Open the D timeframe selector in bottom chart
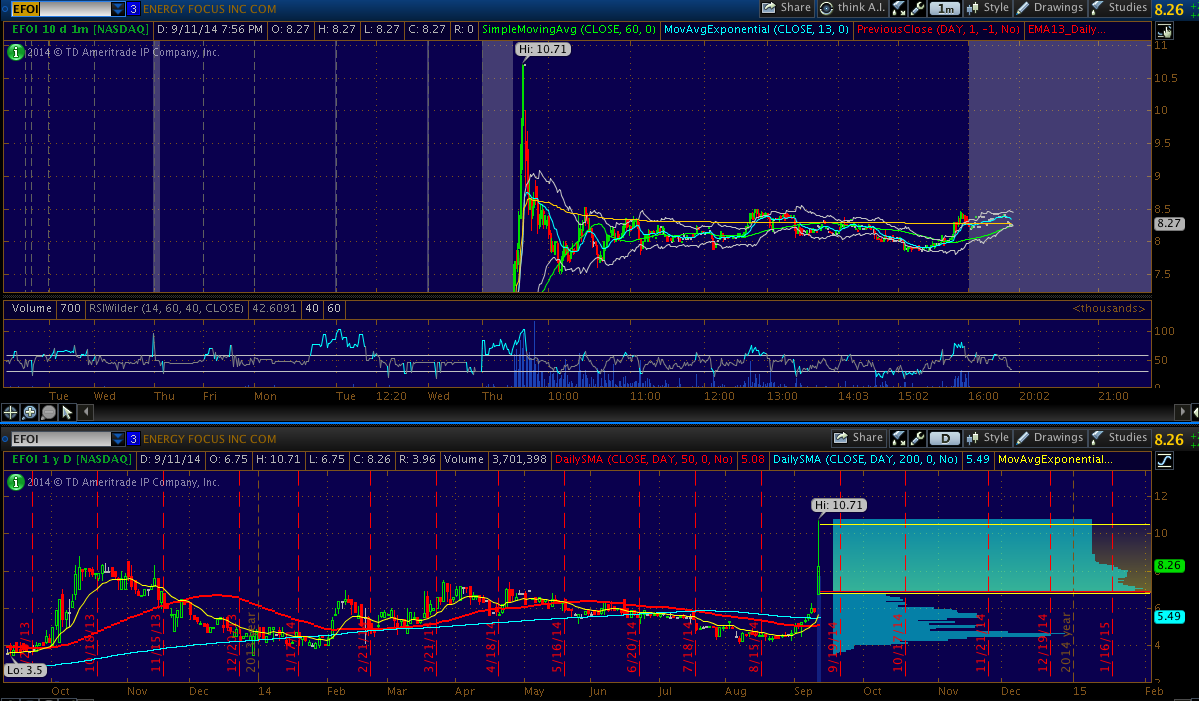The height and width of the screenshot is (701, 1199). [x=946, y=438]
